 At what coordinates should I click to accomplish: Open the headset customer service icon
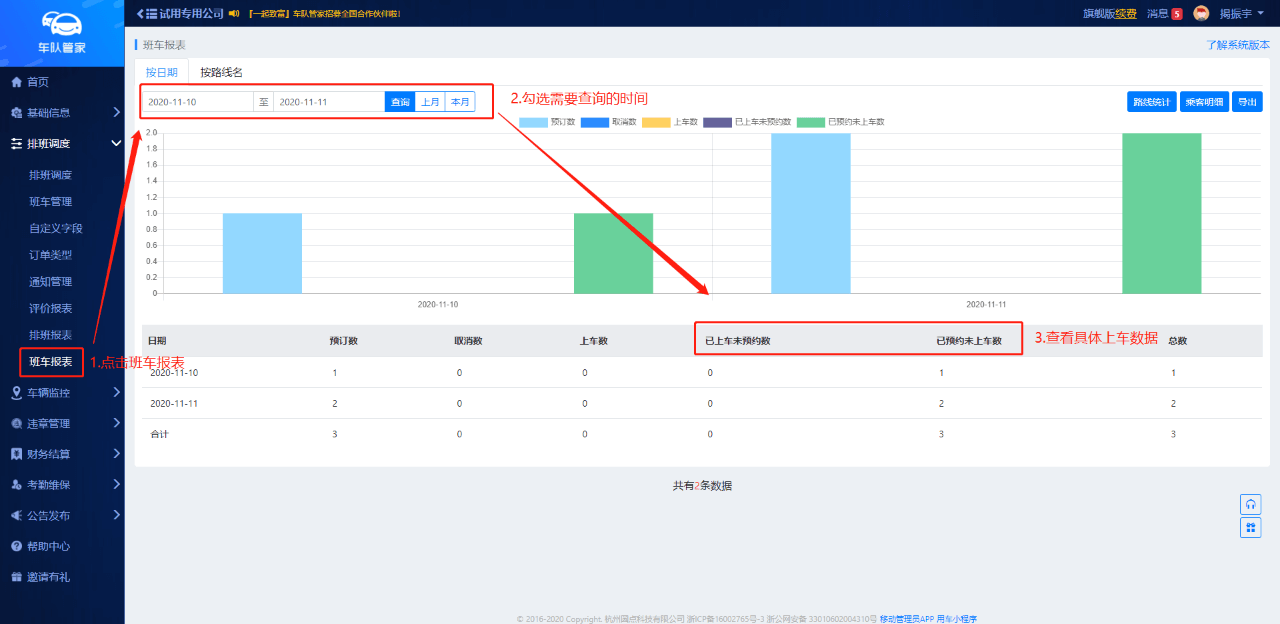1250,504
